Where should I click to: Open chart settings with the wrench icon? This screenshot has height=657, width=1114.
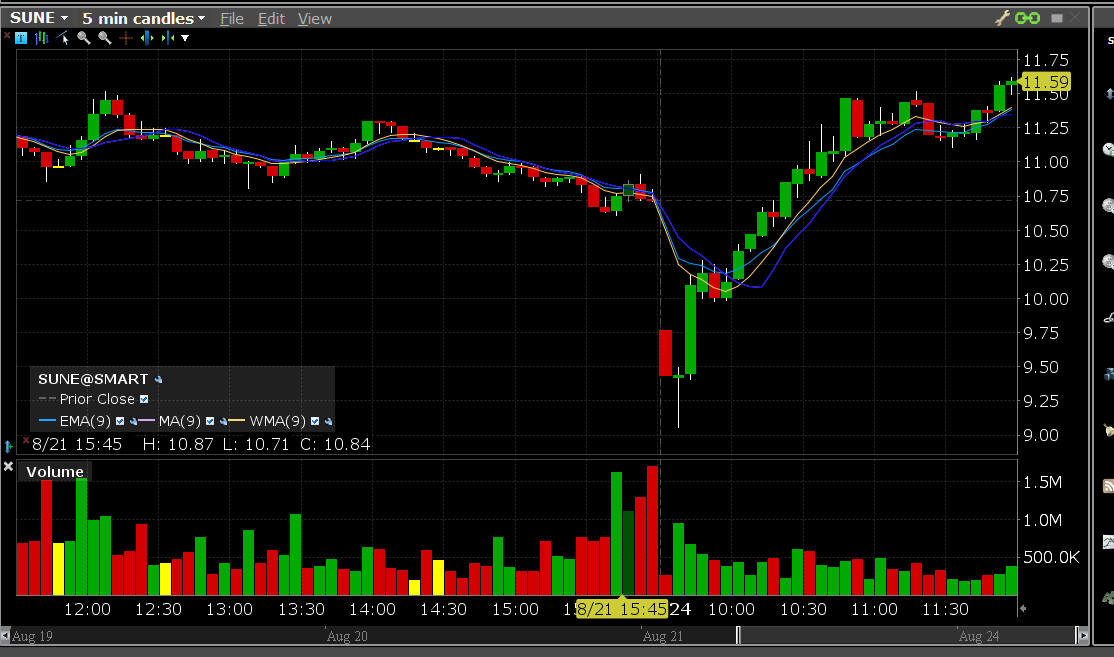coord(1003,18)
